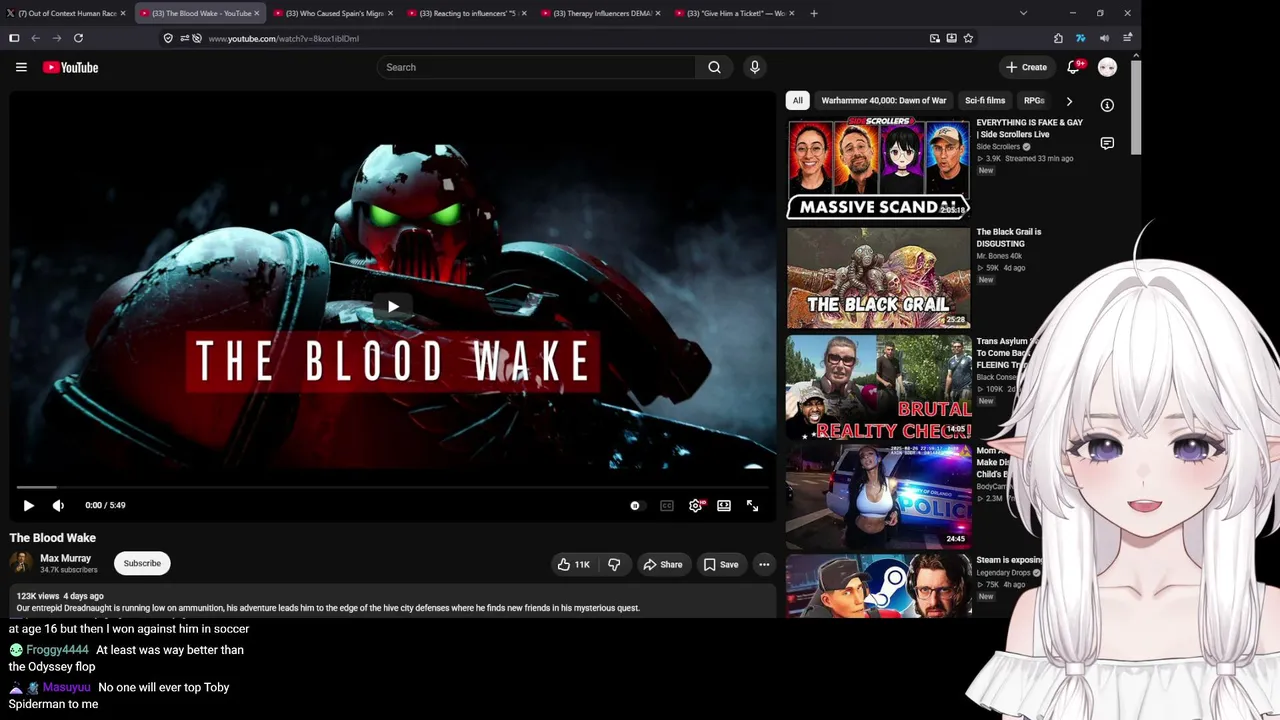Click the center play overlay on video
This screenshot has height=720, width=1280.
(393, 306)
